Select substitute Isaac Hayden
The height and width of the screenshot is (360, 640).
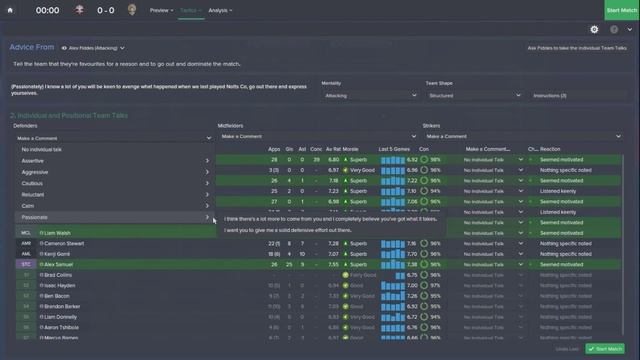click(x=60, y=286)
